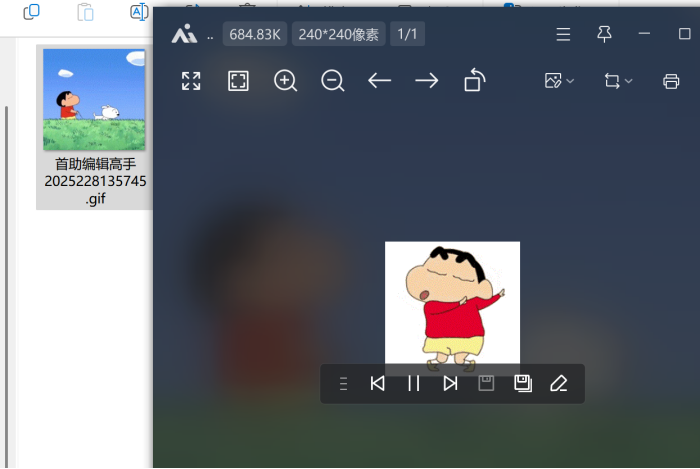
Task: Go to previous image with left arrow
Action: [x=379, y=81]
